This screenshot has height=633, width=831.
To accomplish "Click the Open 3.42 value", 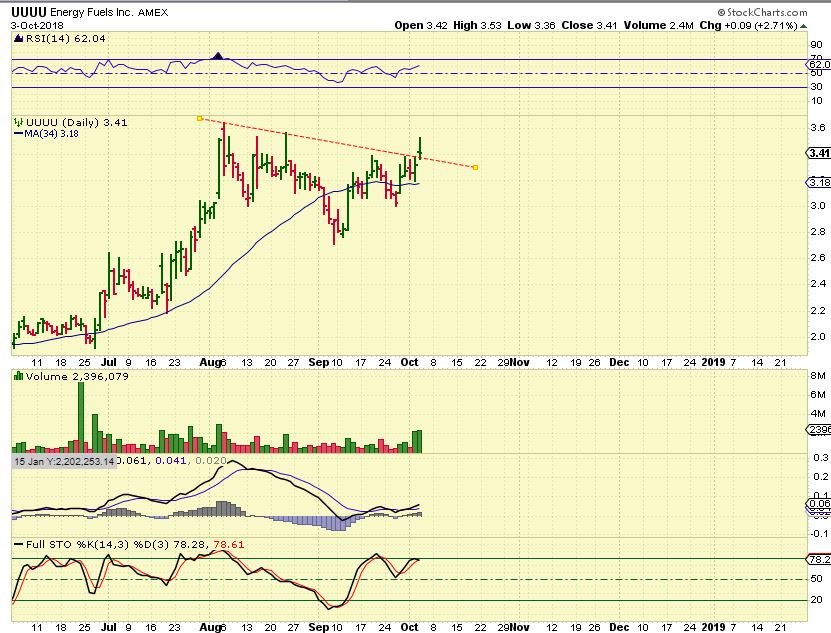I will 421,25.
